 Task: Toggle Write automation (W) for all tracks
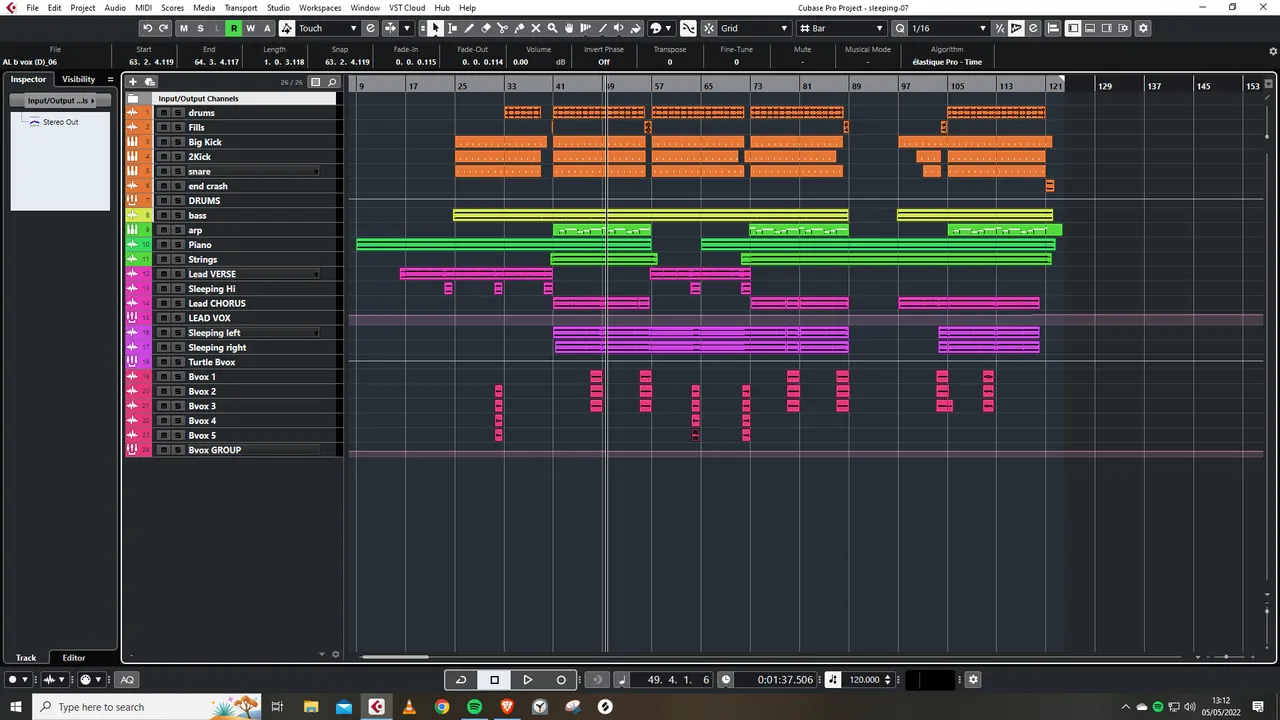pyautogui.click(x=250, y=28)
